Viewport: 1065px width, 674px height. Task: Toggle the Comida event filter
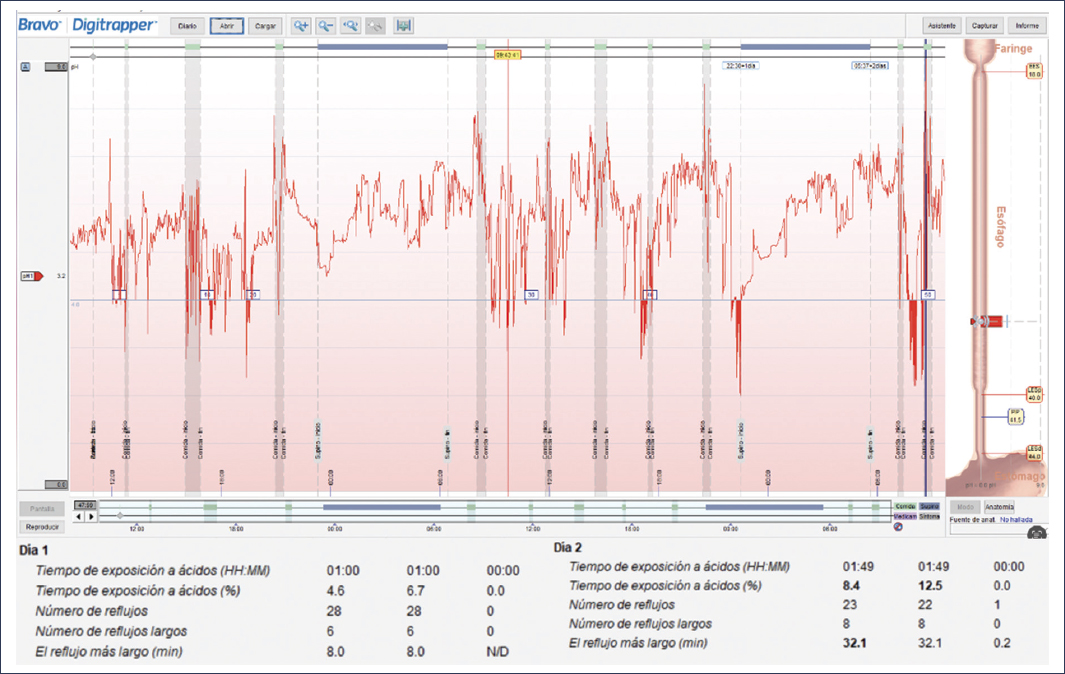(906, 507)
